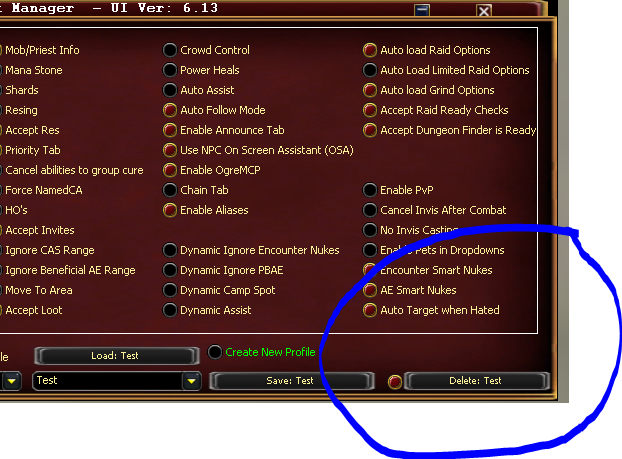
Task: Uncheck Enable OgreMCP
Action: [170, 170]
